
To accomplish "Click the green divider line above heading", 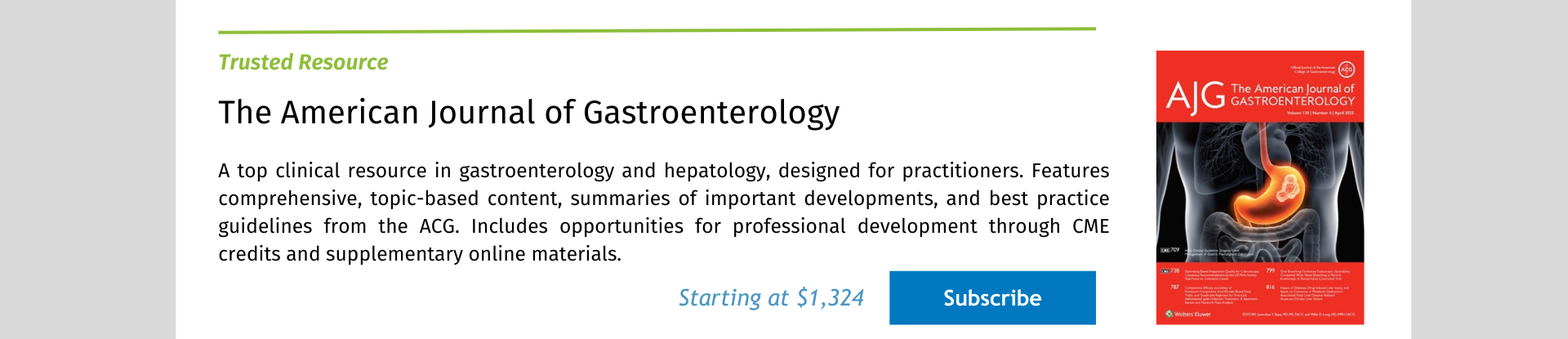I will [x=657, y=30].
